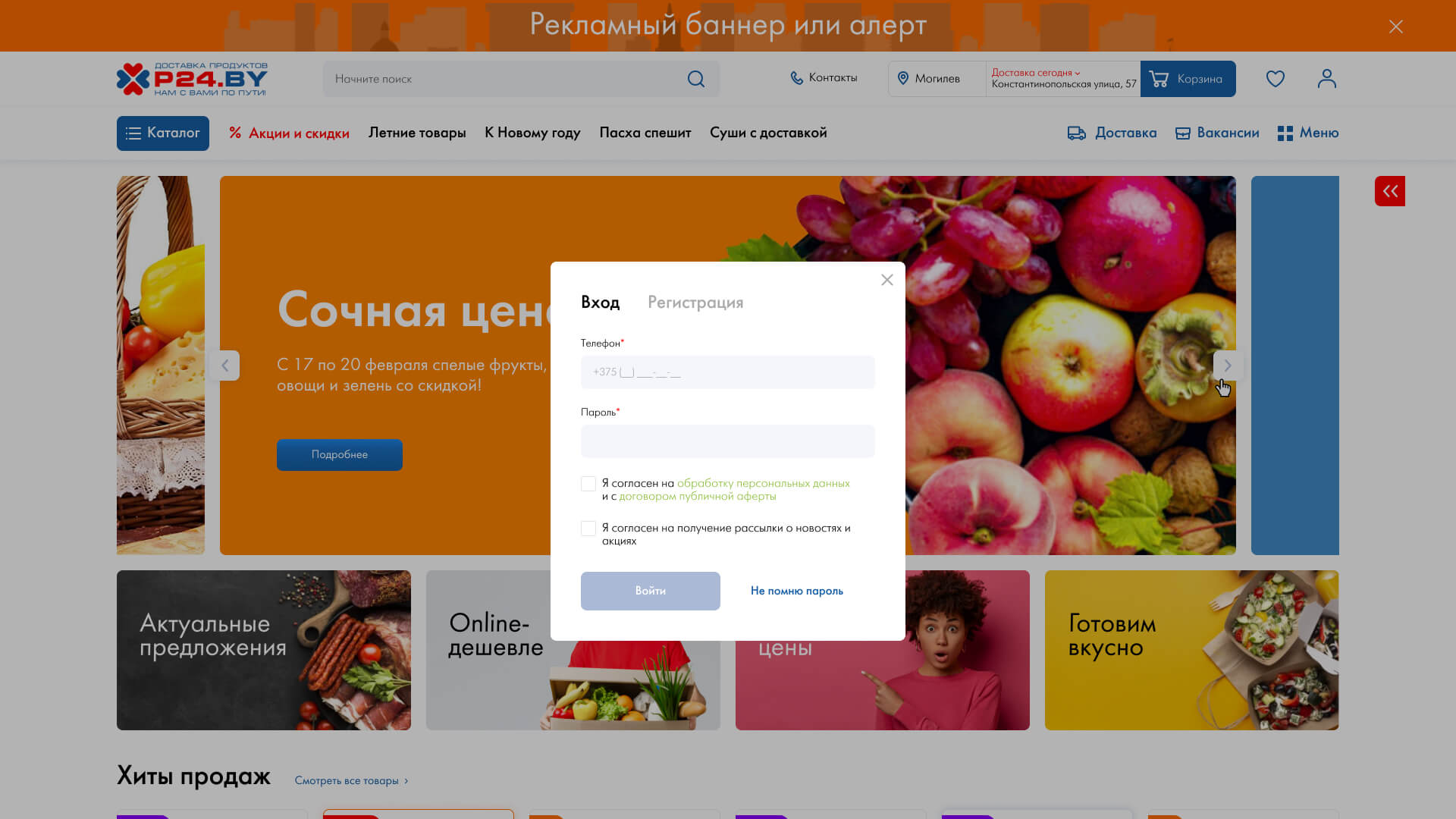Click the red double-arrow collapse icon

pyautogui.click(x=1389, y=191)
